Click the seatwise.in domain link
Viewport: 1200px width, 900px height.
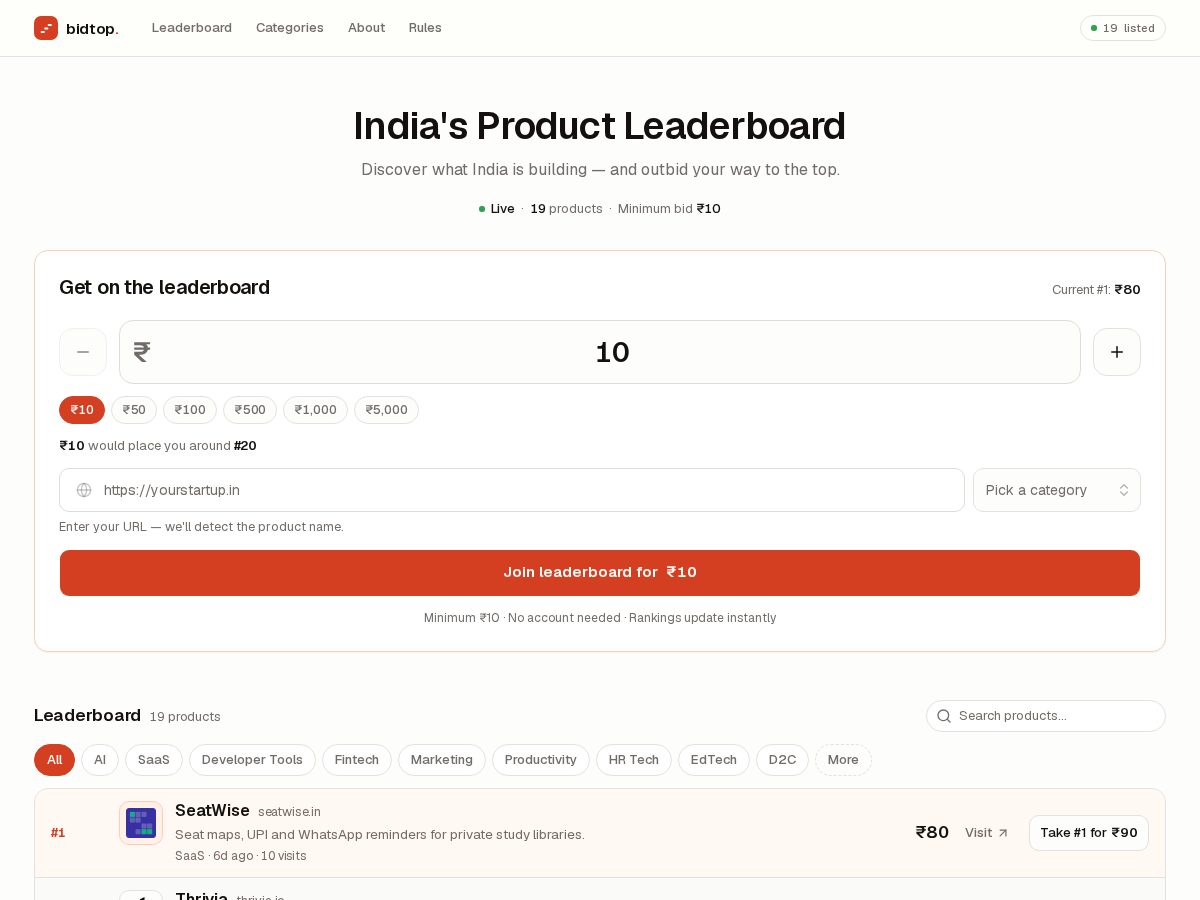[x=289, y=812]
